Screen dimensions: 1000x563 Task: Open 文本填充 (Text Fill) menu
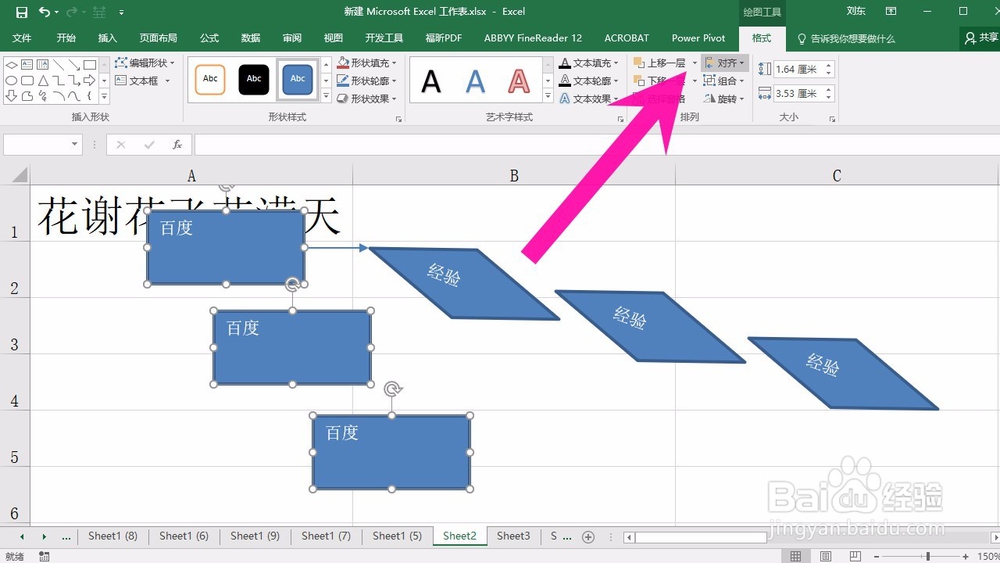tap(589, 63)
